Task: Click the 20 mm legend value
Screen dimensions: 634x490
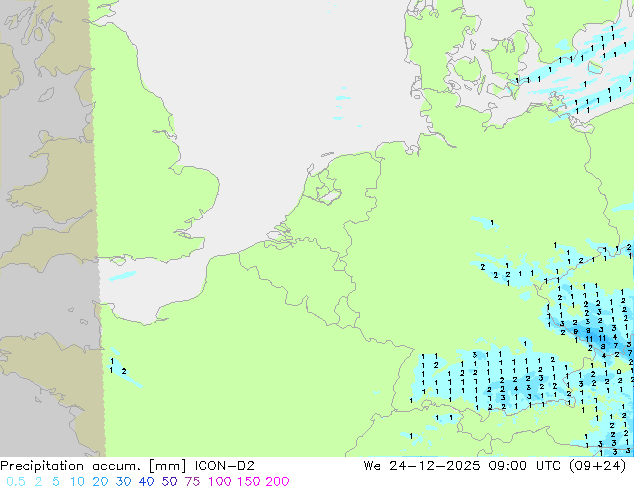Action: [x=100, y=482]
